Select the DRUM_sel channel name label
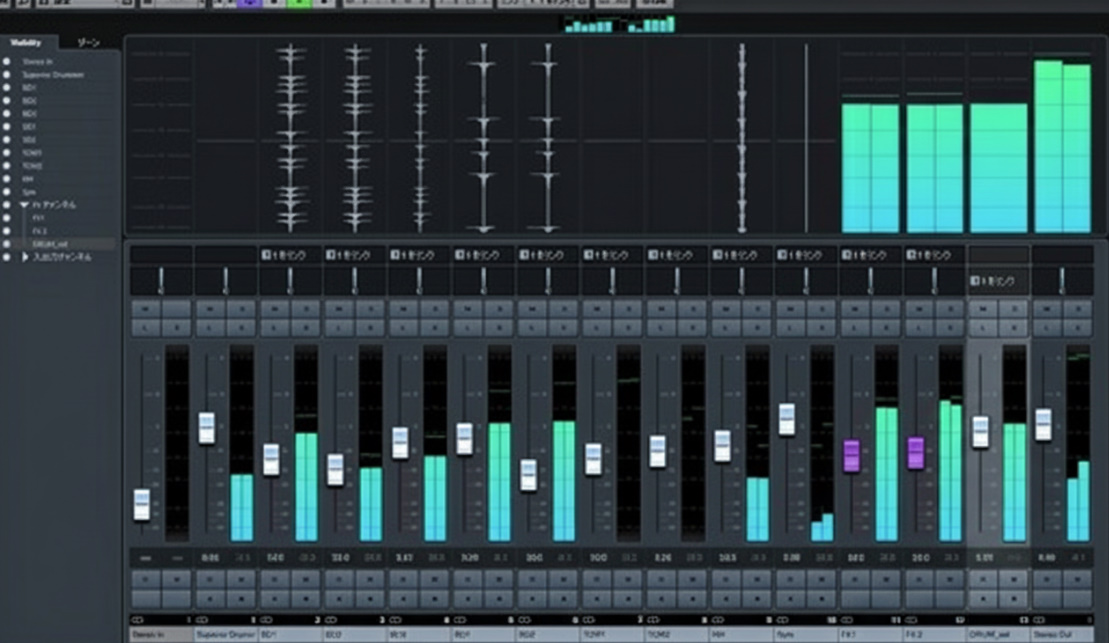Viewport: 1109px width, 643px height. click(998, 634)
